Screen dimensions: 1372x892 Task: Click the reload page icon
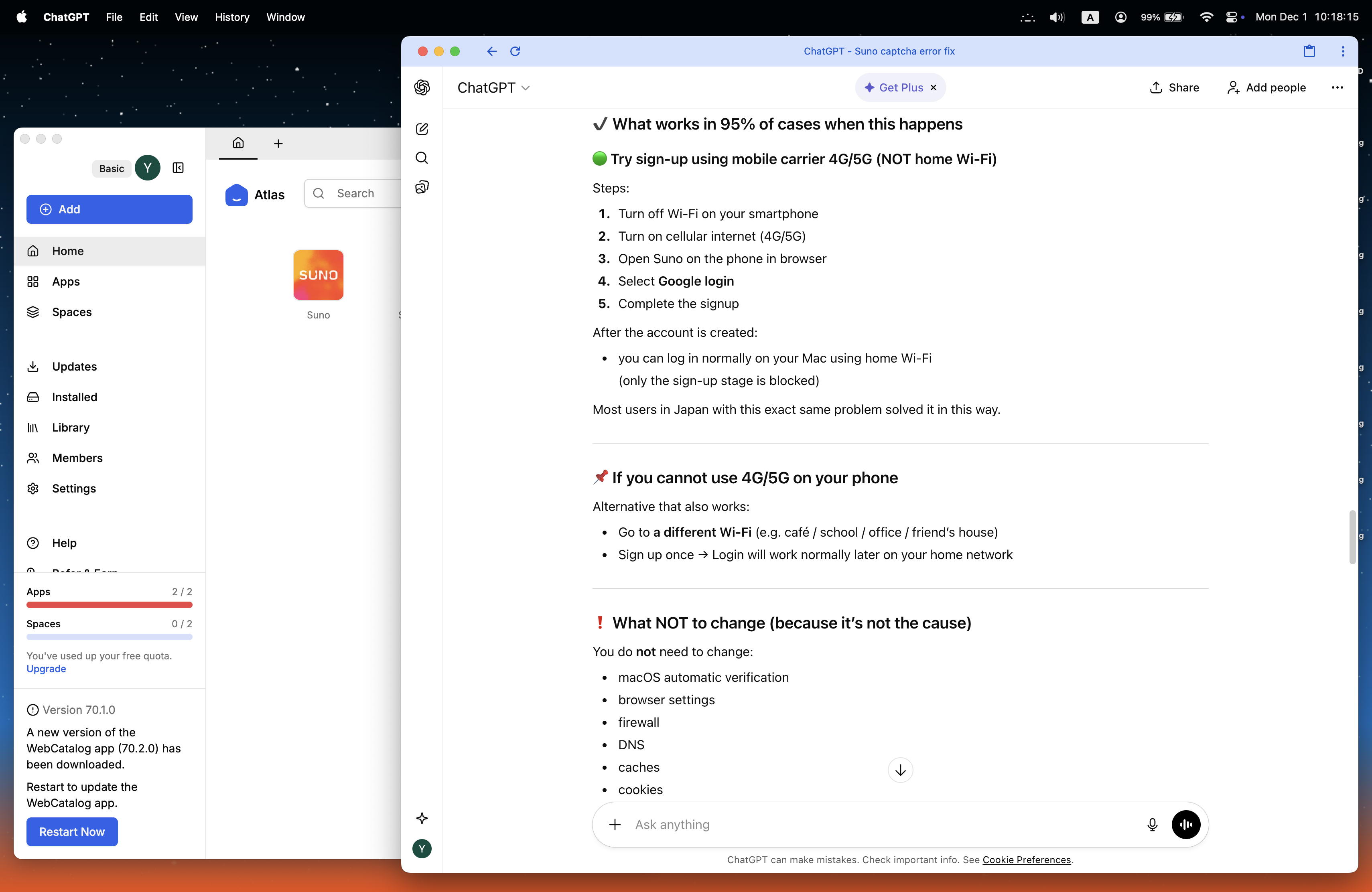click(516, 51)
